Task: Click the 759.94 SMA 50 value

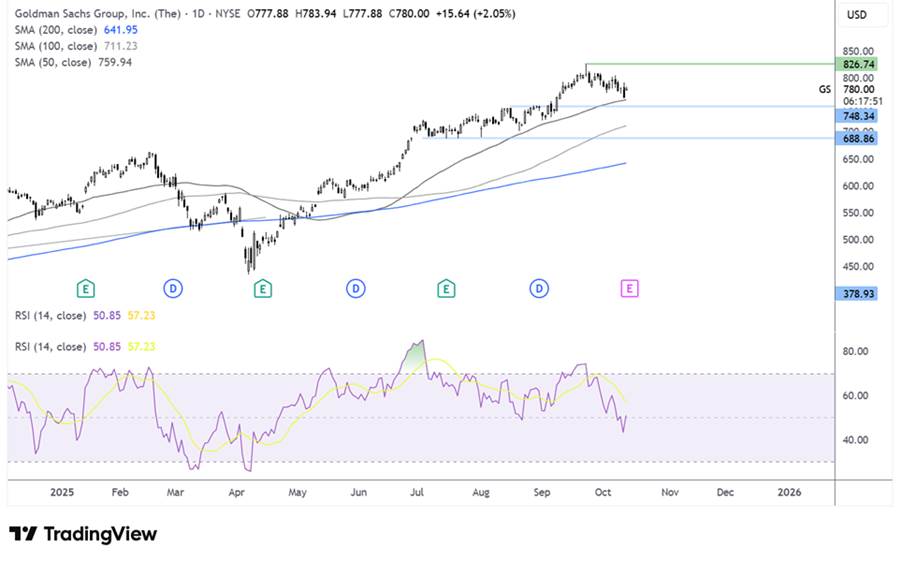Action: click(115, 62)
